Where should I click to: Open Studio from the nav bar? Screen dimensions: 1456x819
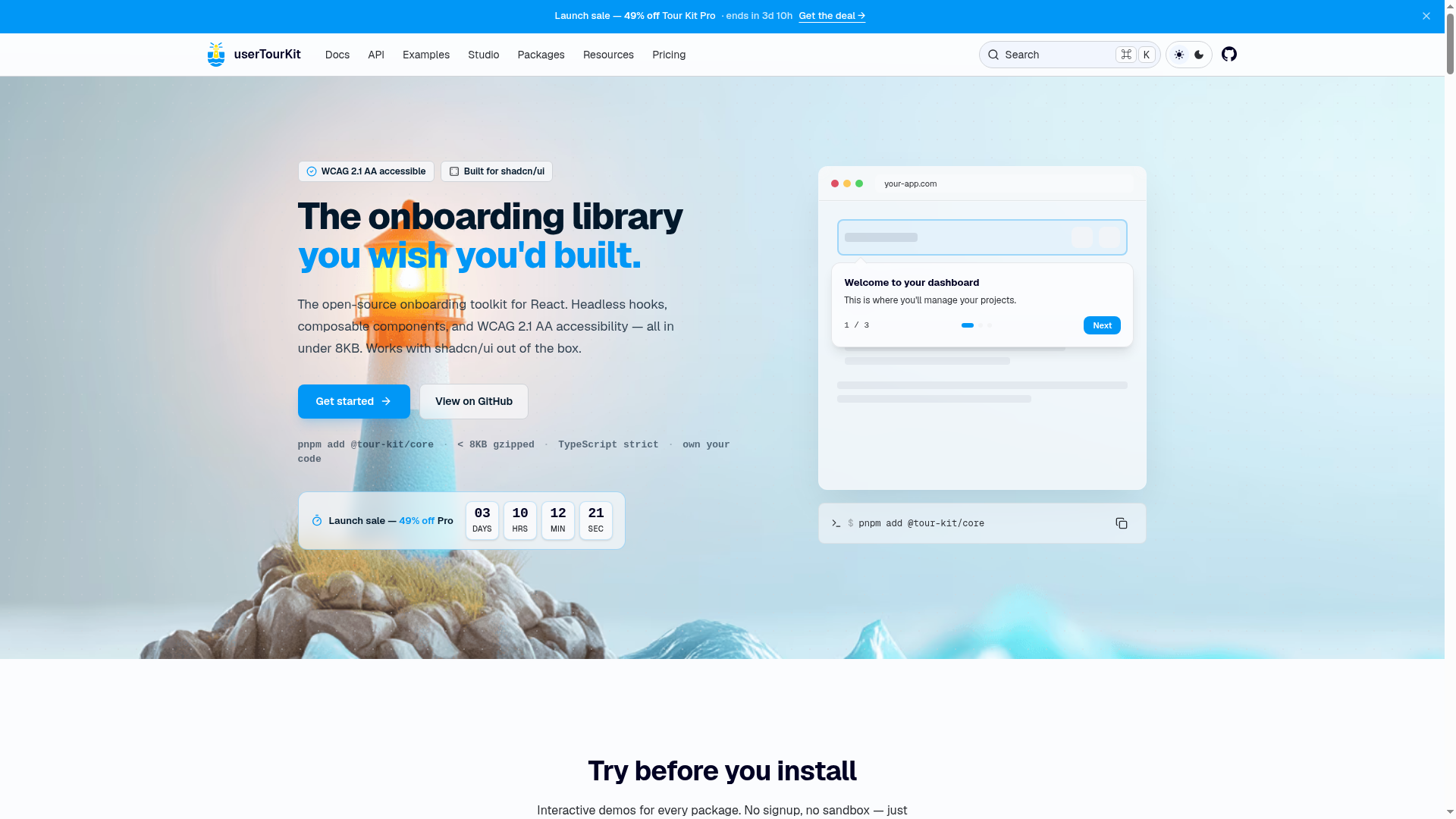(x=484, y=55)
